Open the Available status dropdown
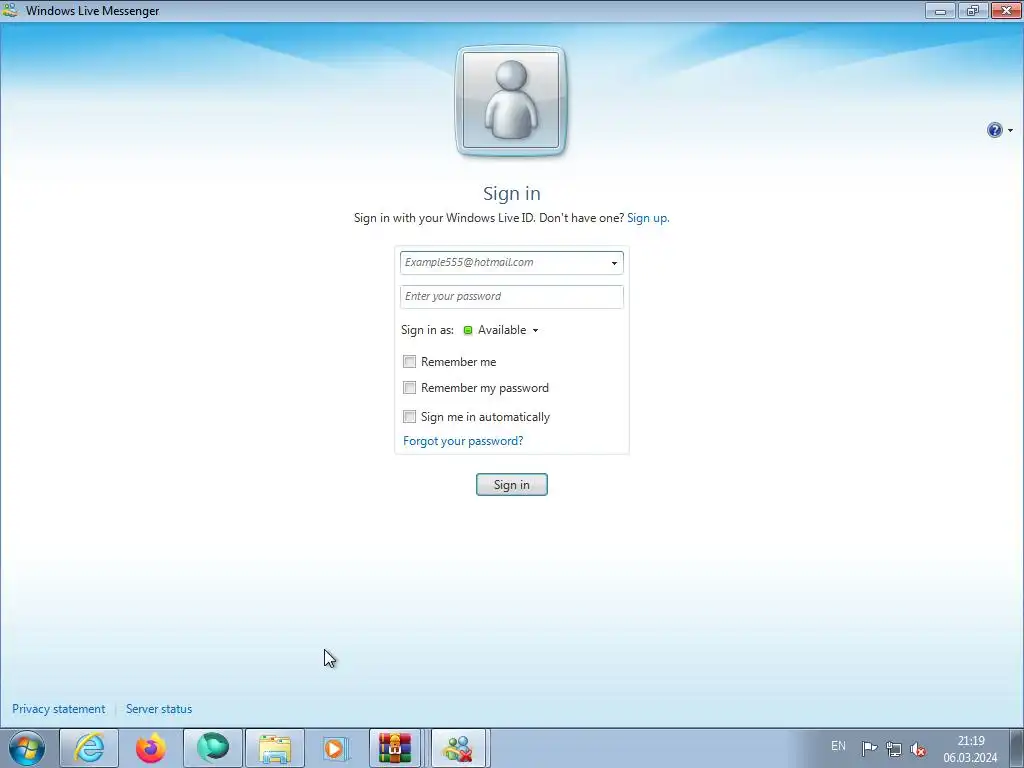1024x768 pixels. [x=502, y=330]
